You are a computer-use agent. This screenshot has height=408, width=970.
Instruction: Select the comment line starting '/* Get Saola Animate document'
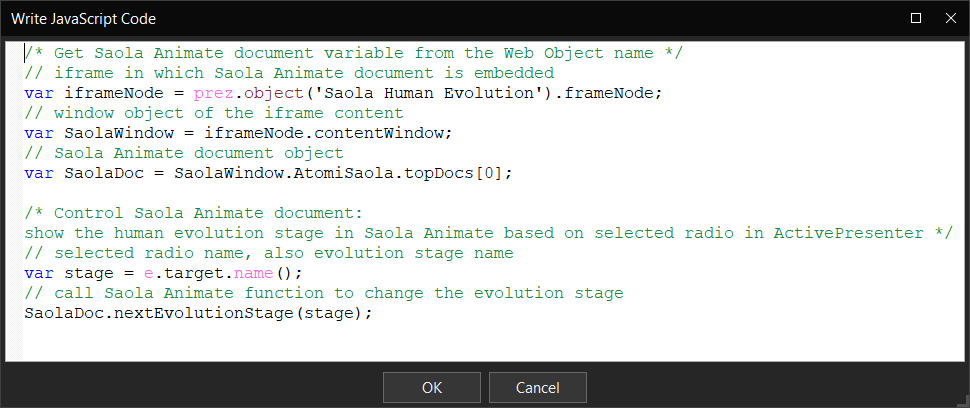(354, 53)
